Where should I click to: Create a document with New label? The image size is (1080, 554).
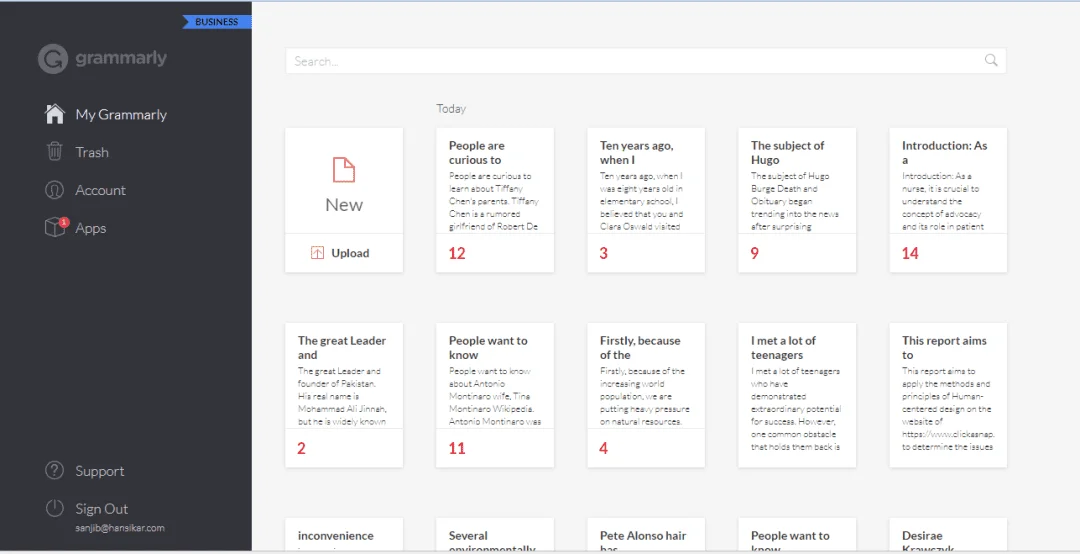(344, 205)
